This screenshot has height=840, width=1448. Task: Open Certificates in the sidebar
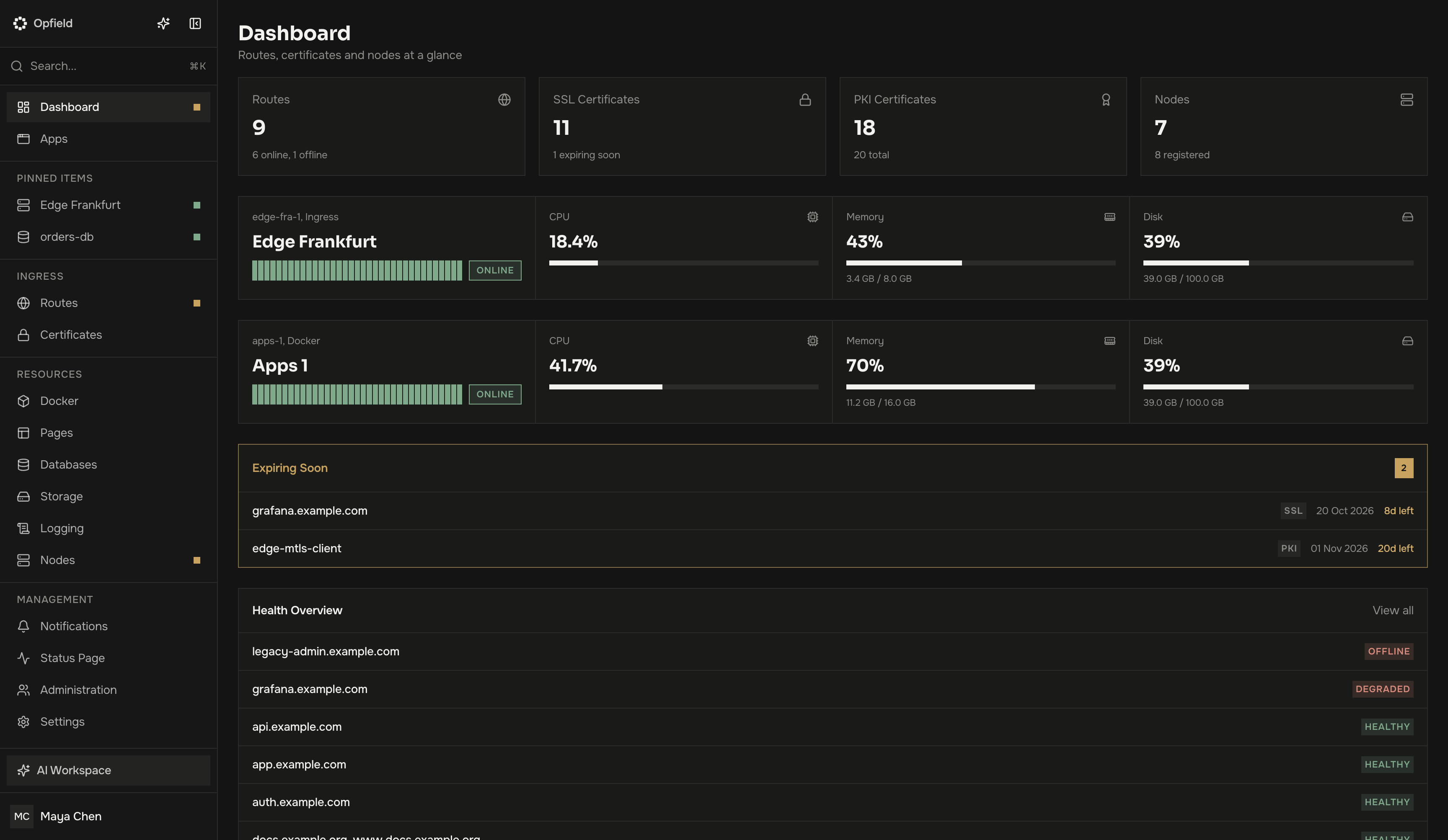(x=108, y=335)
